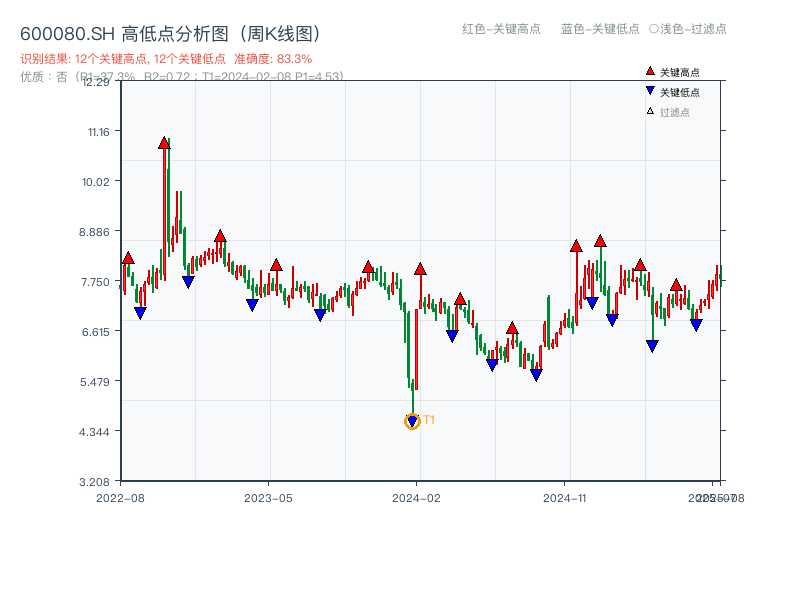800x600 pixels.
Task: Click the 5.479 price axis label
Action: pyautogui.click(x=95, y=382)
